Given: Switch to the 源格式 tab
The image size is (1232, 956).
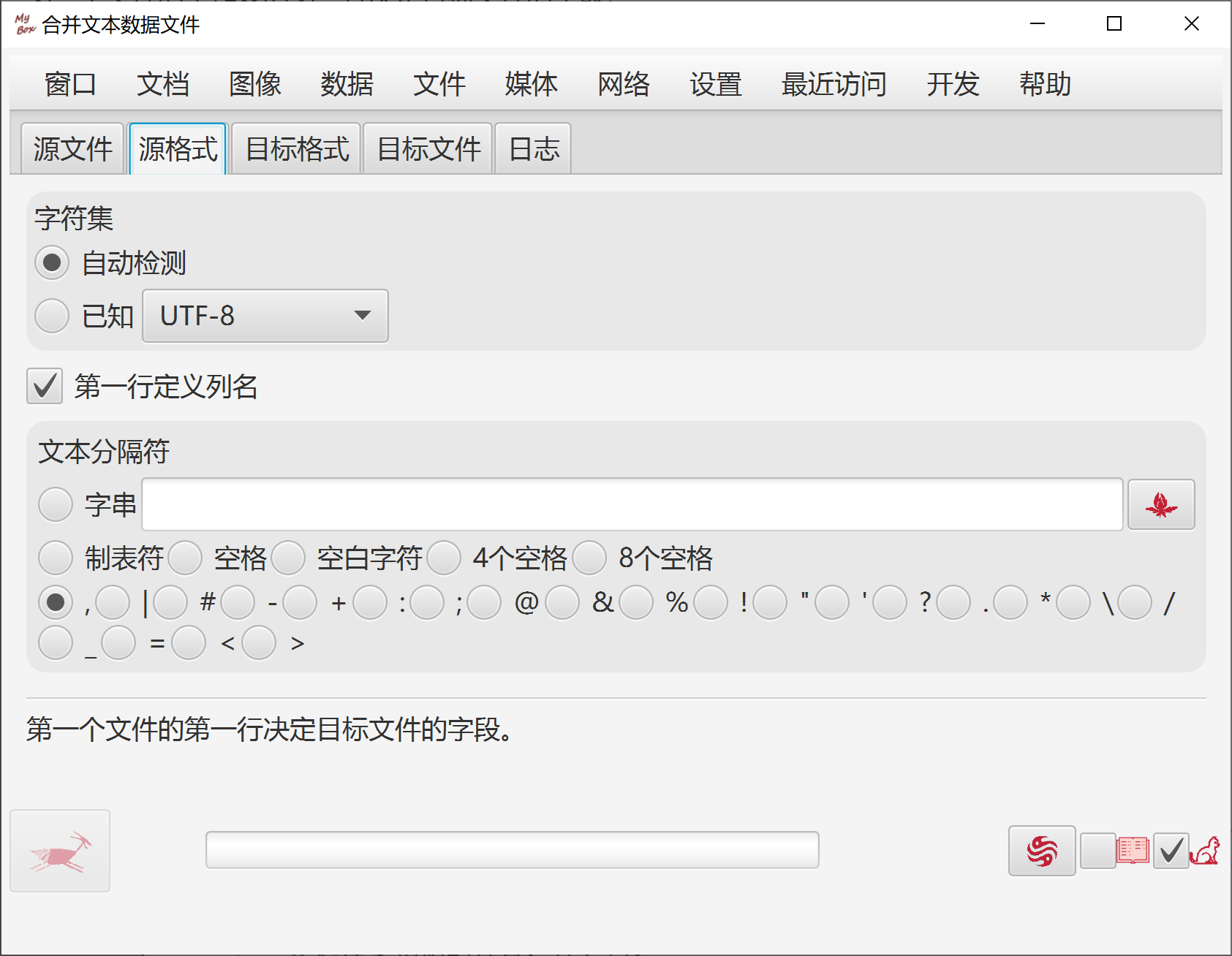Looking at the screenshot, I should [x=178, y=149].
